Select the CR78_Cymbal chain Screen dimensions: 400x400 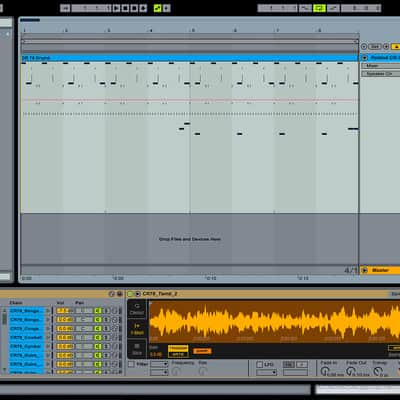pos(27,347)
